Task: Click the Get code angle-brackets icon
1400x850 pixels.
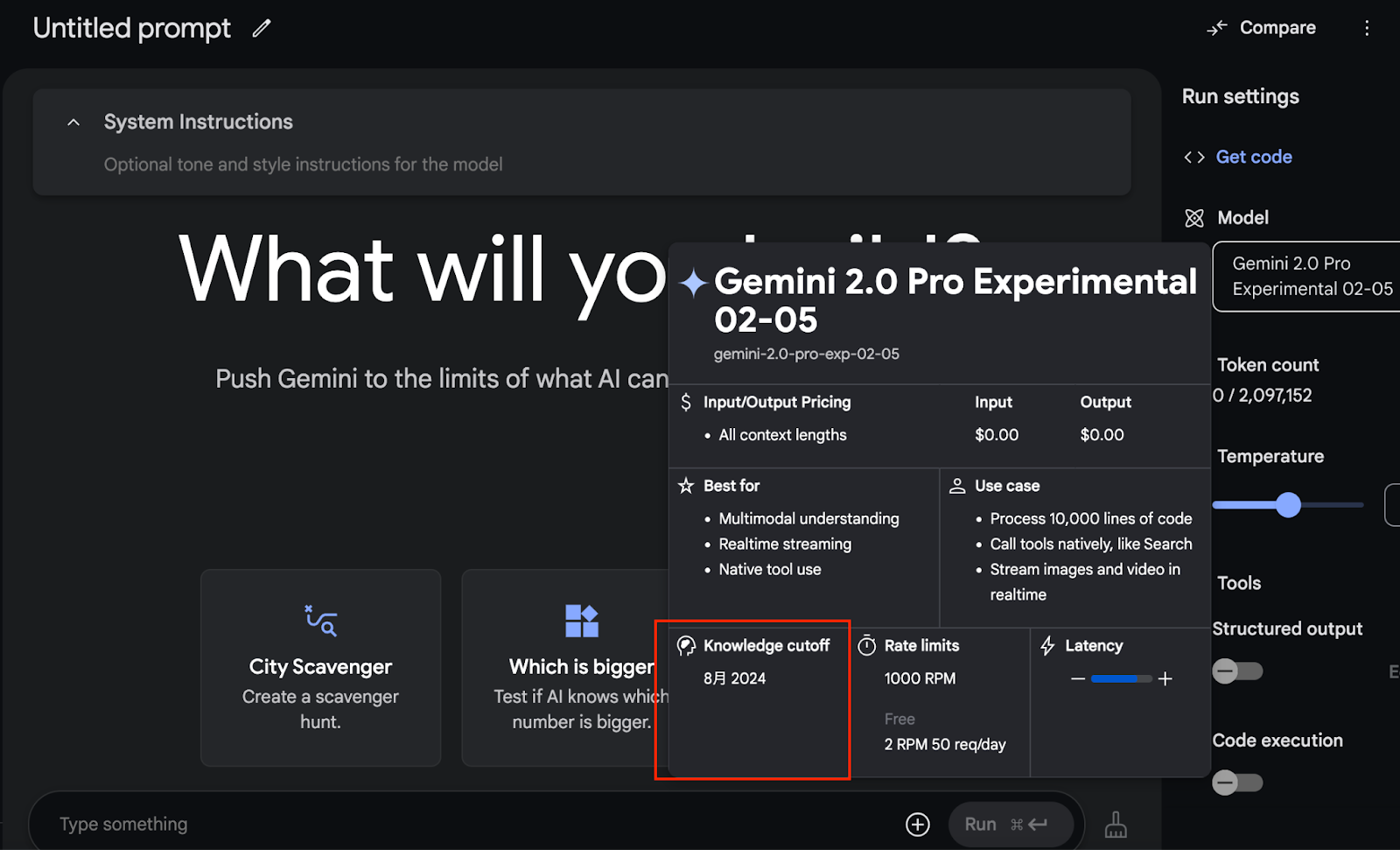Action: [1193, 157]
